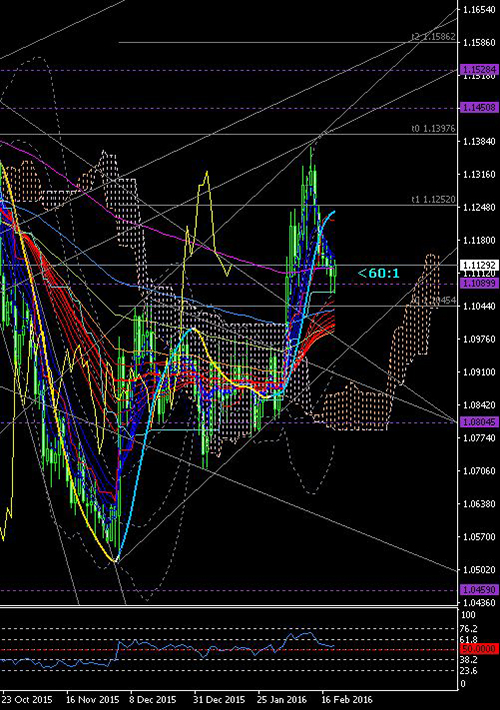Screen dimensions: 500x710
Task: Select the 16 Feb 2016 date label
Action: (347, 700)
